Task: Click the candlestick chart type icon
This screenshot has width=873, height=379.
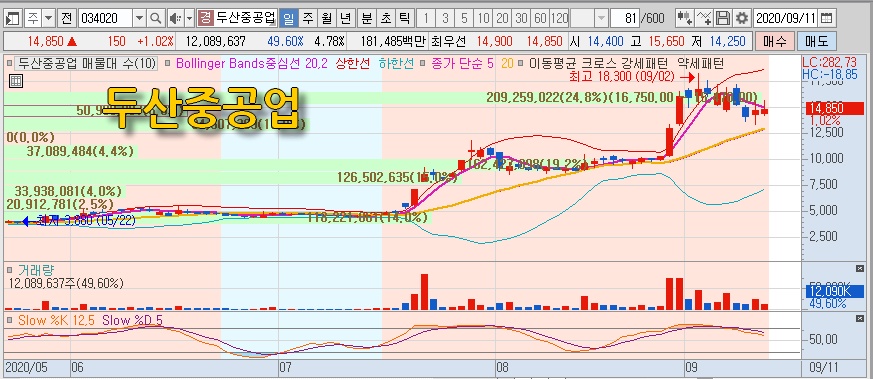Action: [684, 18]
